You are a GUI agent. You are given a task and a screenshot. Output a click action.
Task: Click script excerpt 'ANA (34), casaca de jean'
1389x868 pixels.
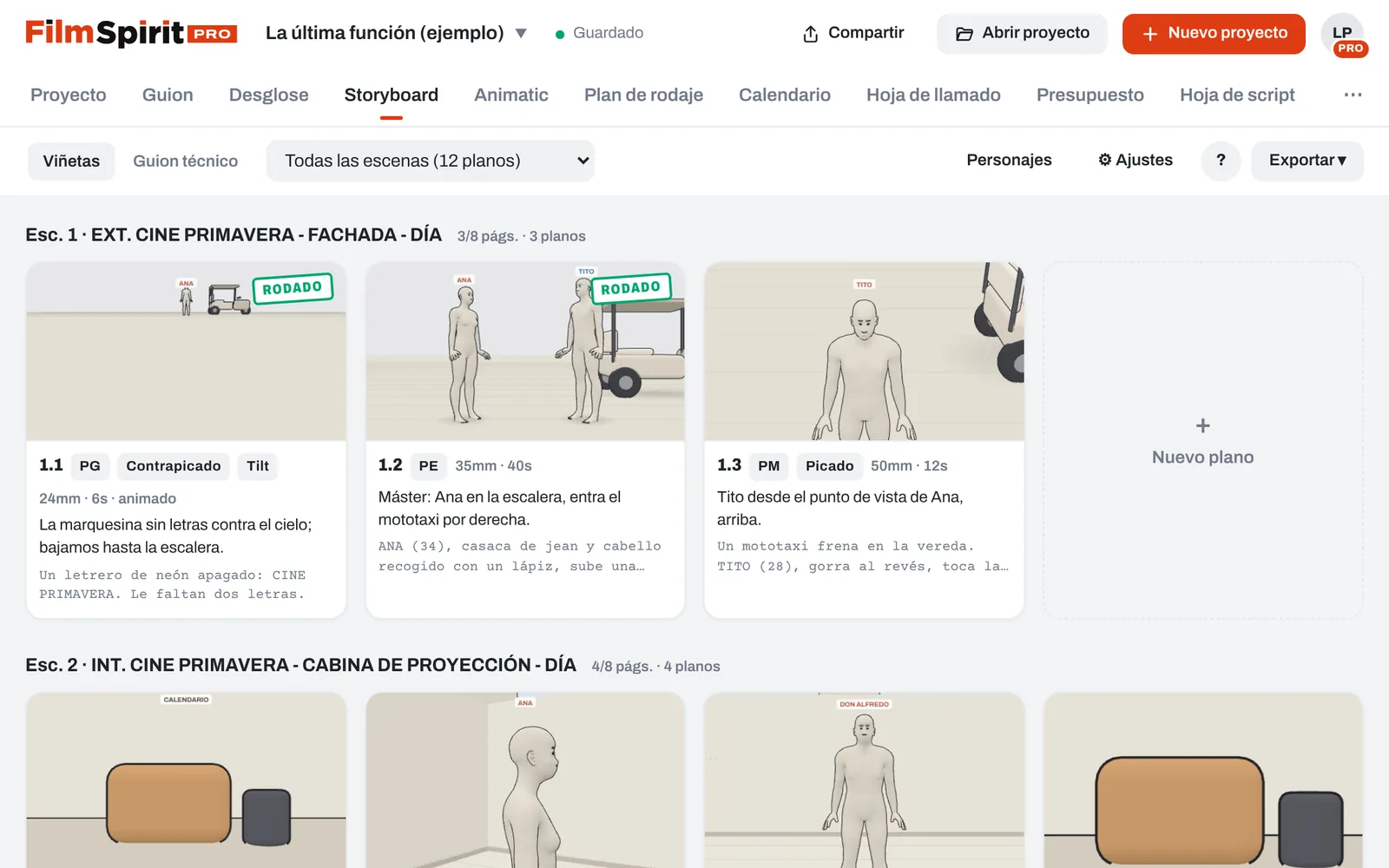point(520,556)
